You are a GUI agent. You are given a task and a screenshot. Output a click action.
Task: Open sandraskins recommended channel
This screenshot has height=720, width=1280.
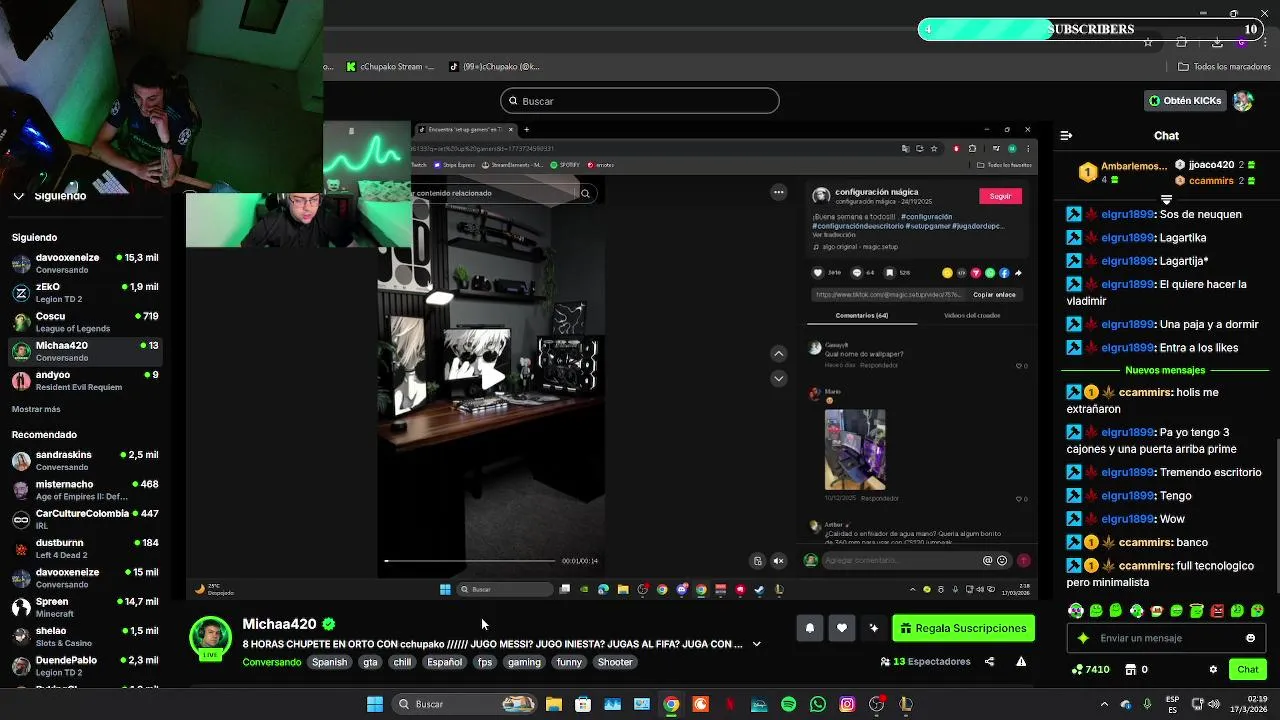(x=85, y=461)
